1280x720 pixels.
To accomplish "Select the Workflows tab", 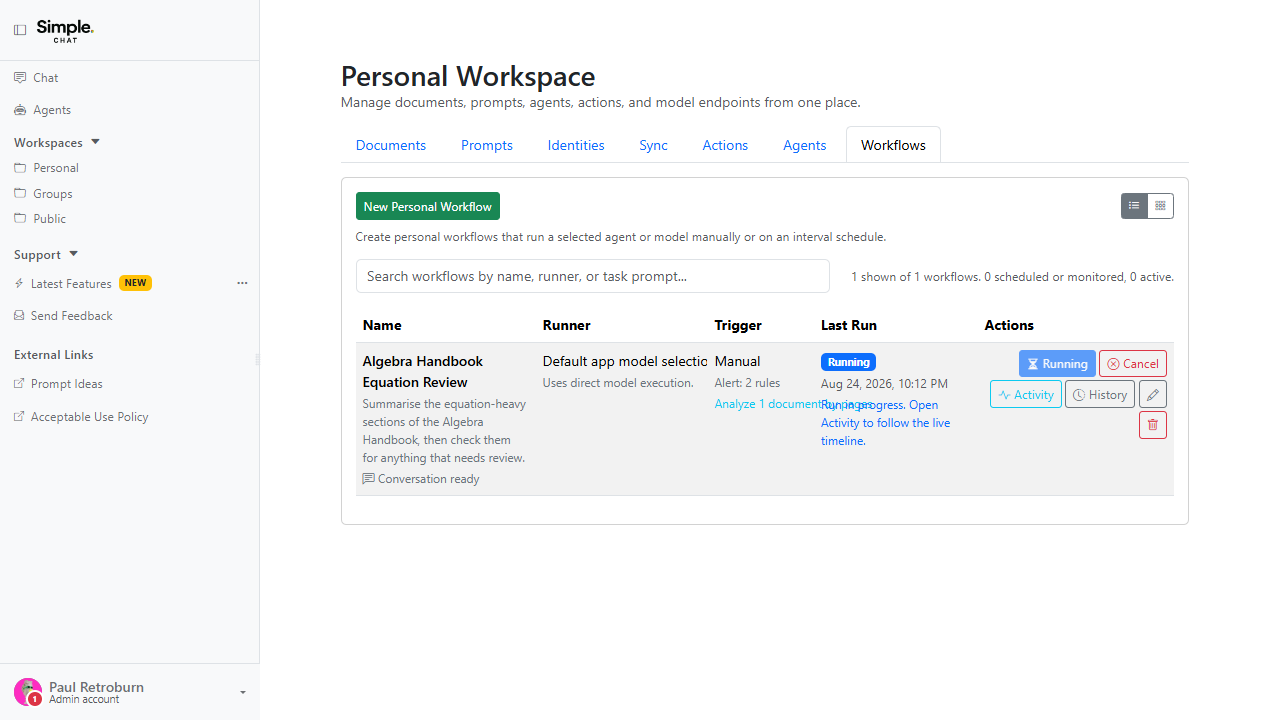I will (893, 145).
